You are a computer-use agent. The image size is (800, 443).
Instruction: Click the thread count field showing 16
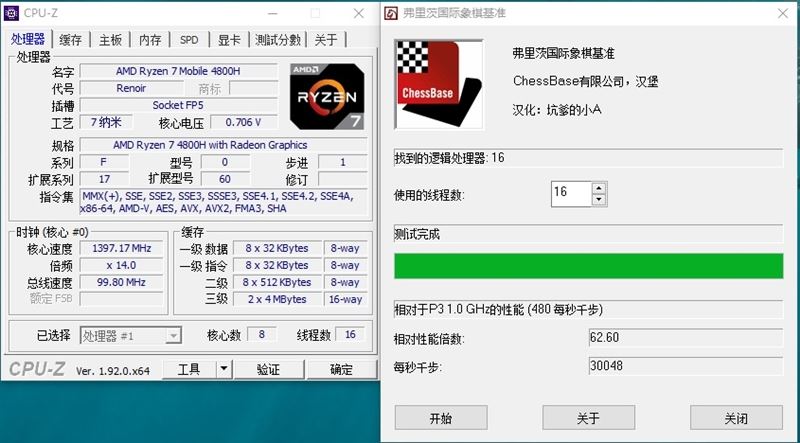571,193
